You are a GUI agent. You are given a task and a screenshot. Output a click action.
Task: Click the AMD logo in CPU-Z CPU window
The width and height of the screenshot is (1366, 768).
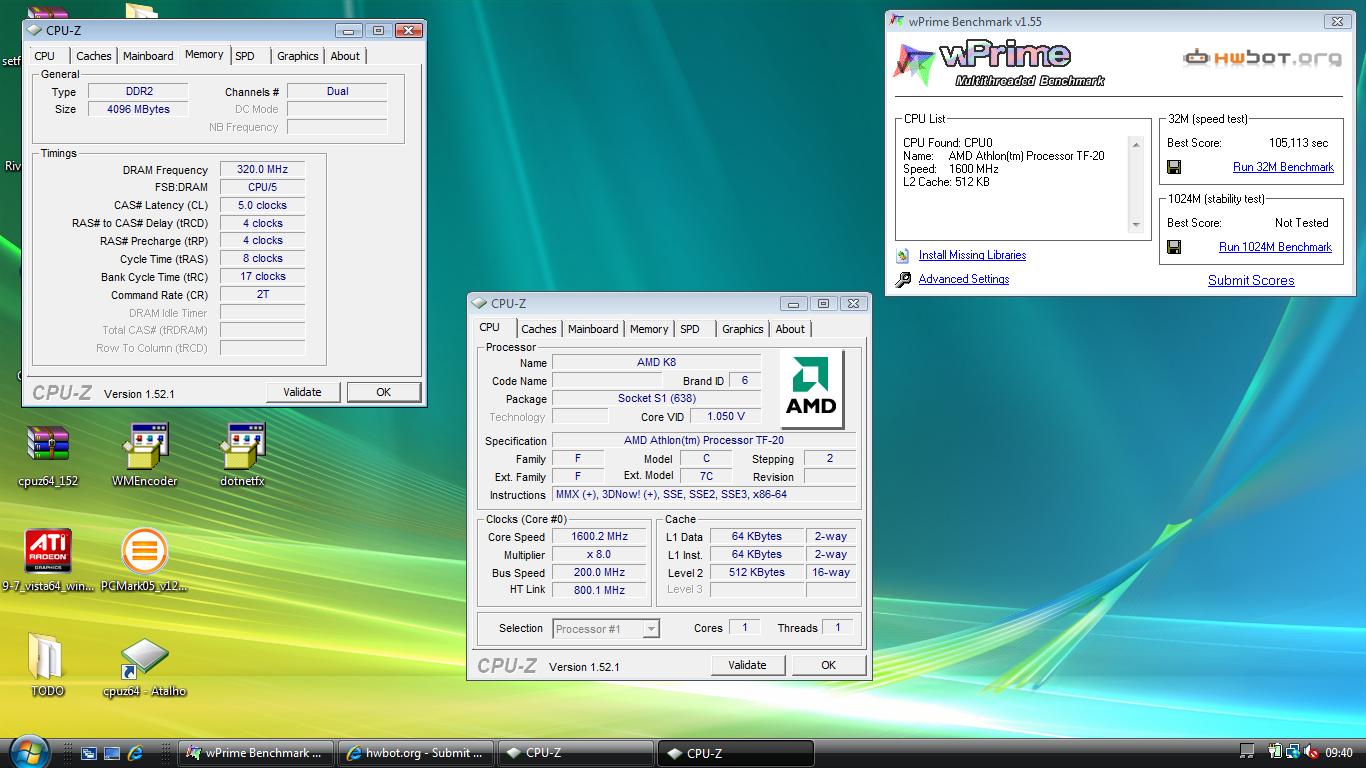coord(811,388)
